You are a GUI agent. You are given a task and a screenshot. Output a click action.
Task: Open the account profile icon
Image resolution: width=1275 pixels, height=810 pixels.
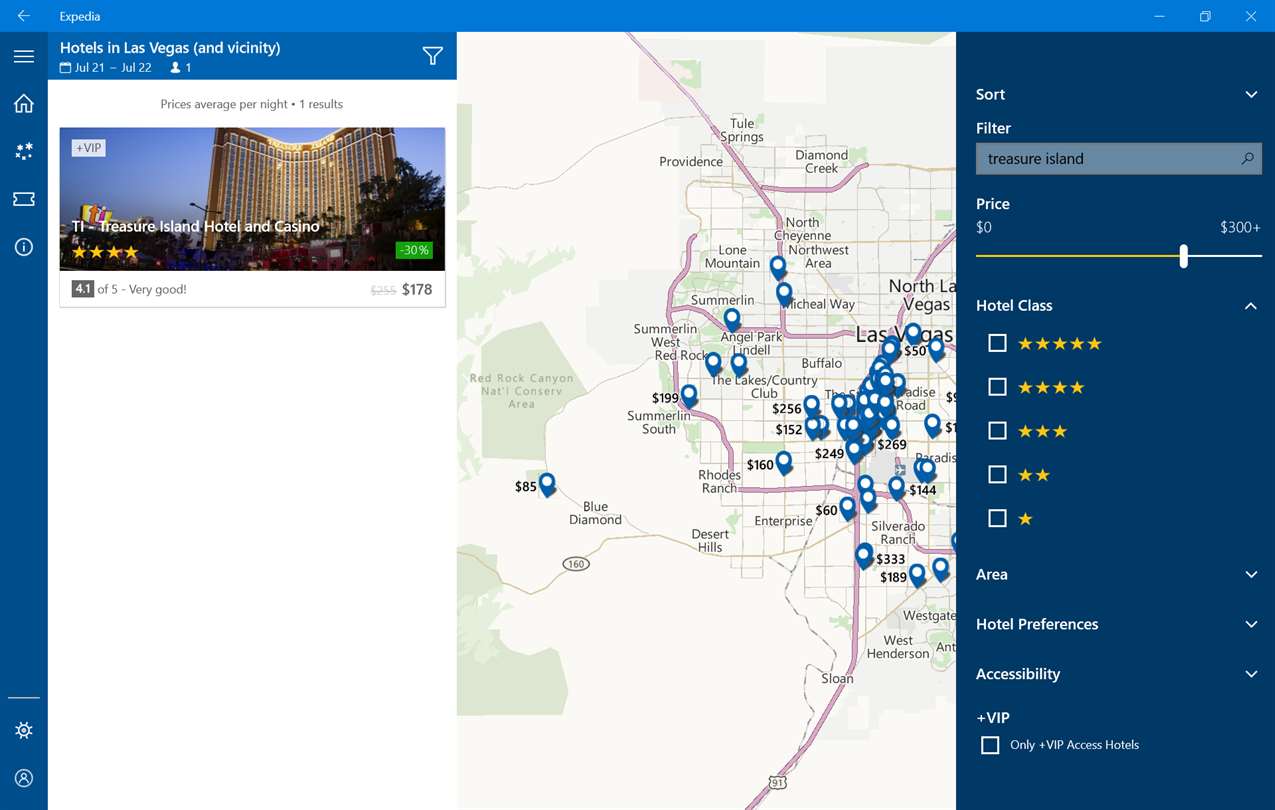(x=24, y=778)
